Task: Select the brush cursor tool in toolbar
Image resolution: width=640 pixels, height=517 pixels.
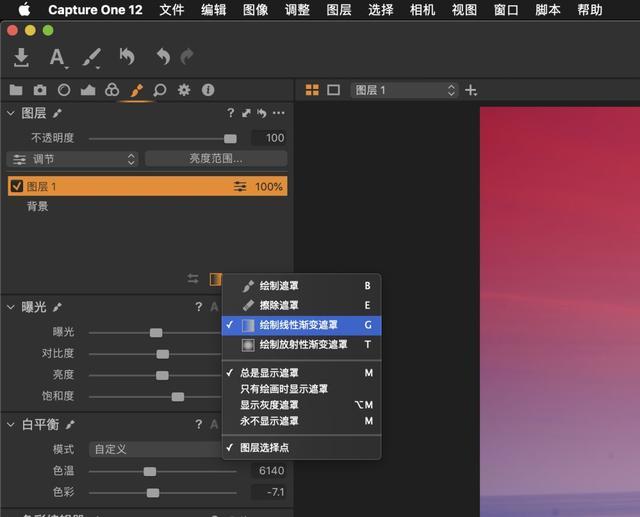Action: (91, 58)
